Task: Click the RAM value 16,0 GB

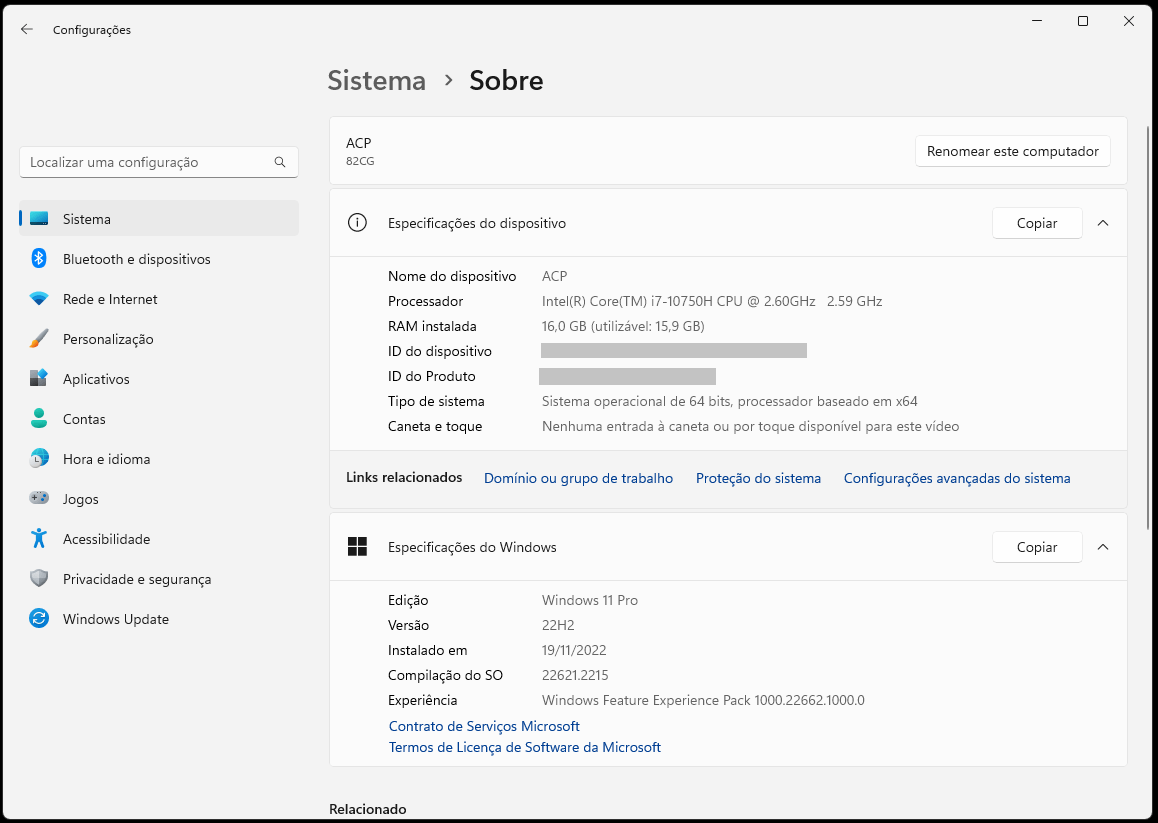Action: (x=623, y=327)
